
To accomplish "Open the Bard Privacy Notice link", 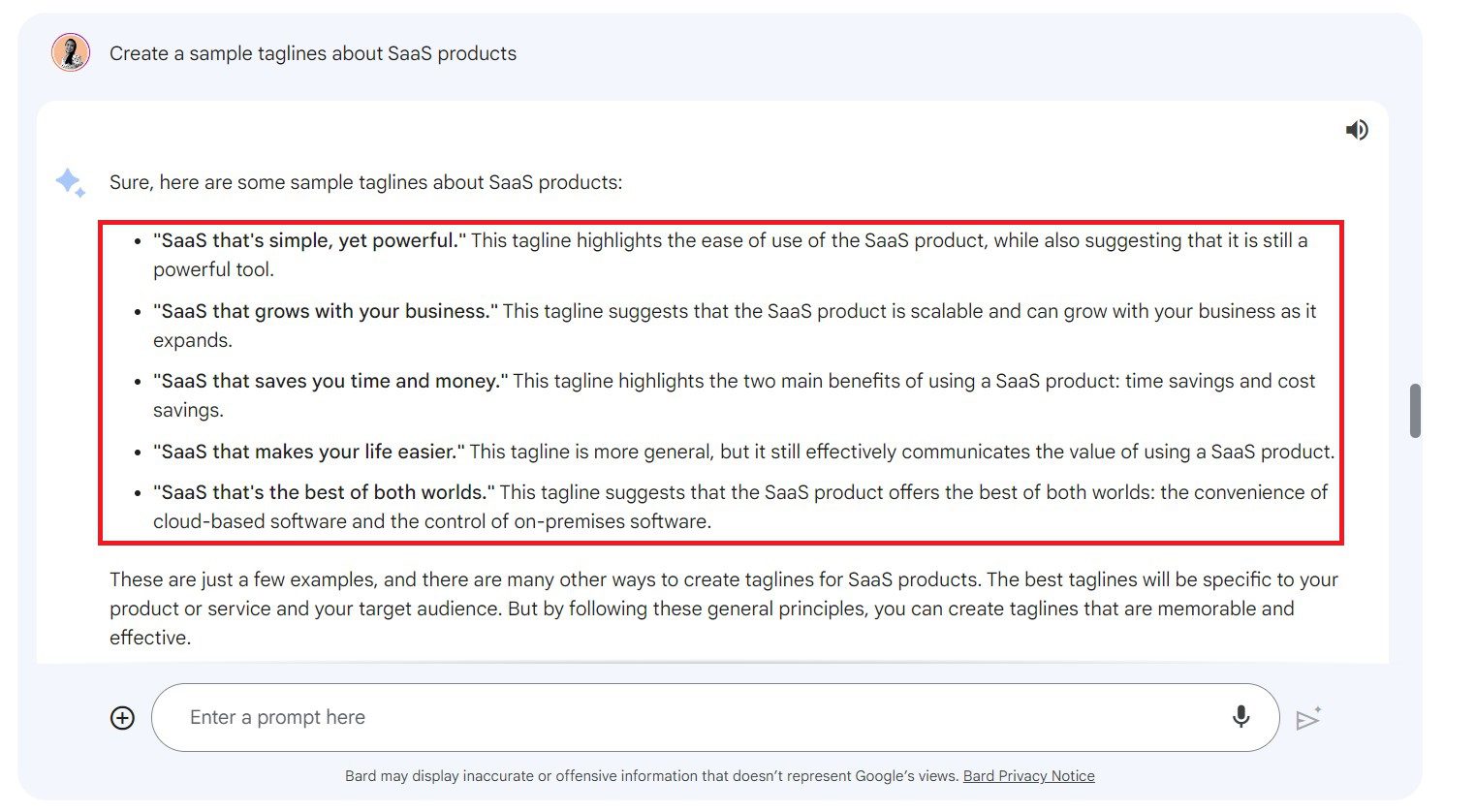I will click(1028, 776).
